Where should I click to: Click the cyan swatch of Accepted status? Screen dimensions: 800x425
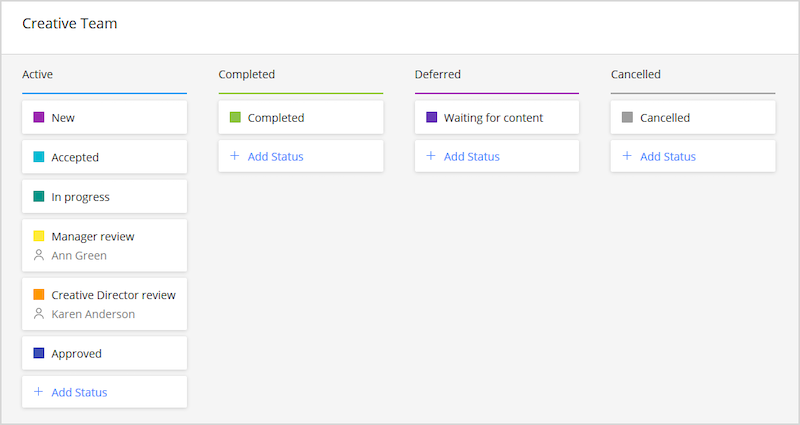click(39, 157)
